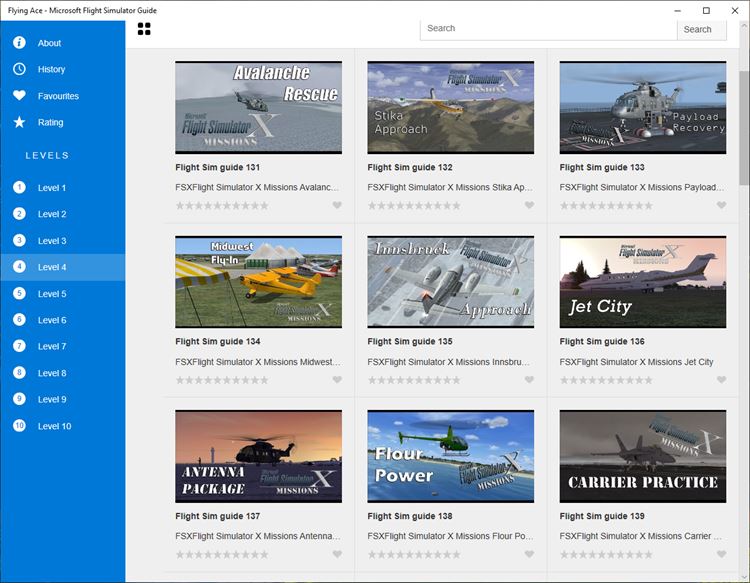Viewport: 750px width, 583px height.
Task: Favourite Flight Sim guide 138 with heart
Action: [x=529, y=554]
